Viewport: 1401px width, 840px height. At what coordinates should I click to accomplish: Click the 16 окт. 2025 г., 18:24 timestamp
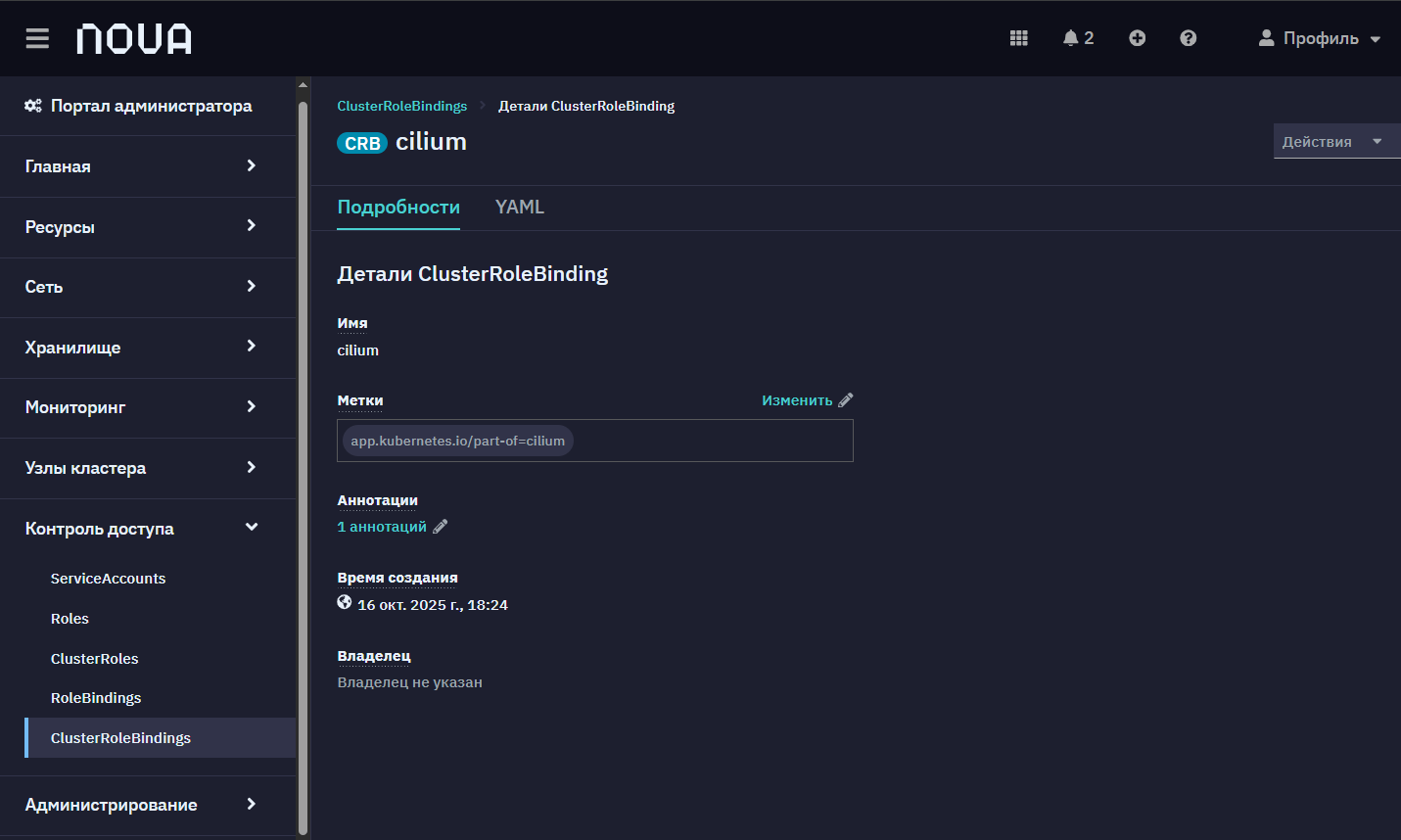pos(433,605)
